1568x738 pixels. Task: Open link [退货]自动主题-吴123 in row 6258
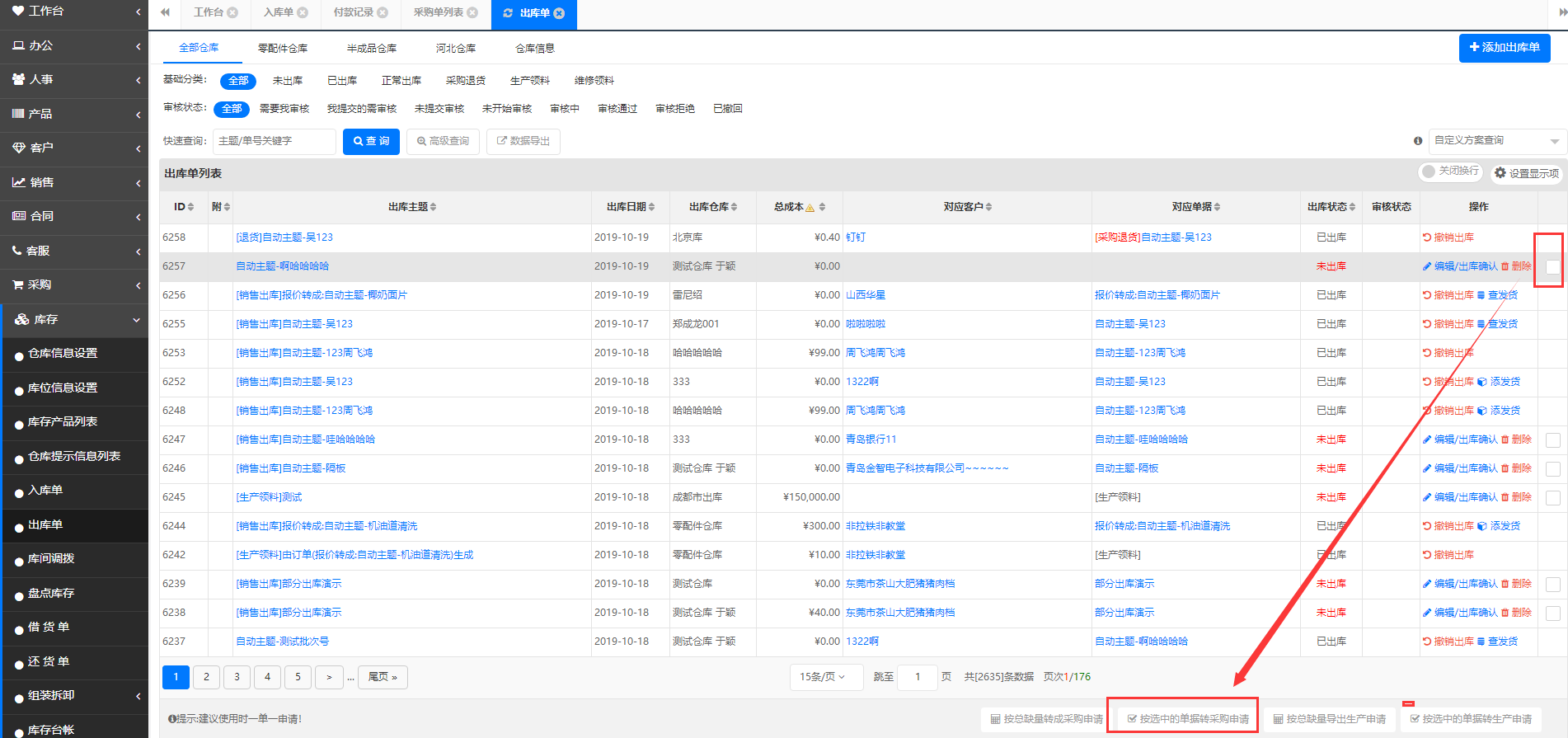[x=284, y=237]
